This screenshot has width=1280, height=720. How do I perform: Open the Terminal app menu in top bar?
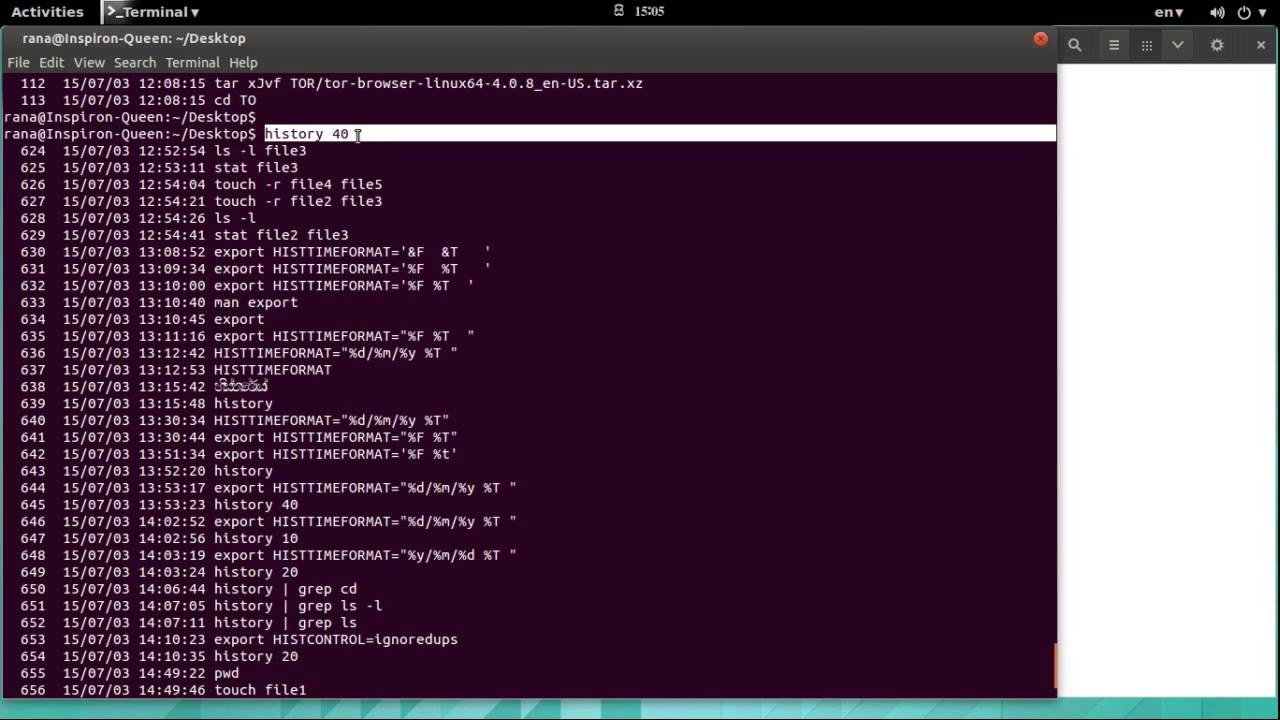pyautogui.click(x=152, y=12)
